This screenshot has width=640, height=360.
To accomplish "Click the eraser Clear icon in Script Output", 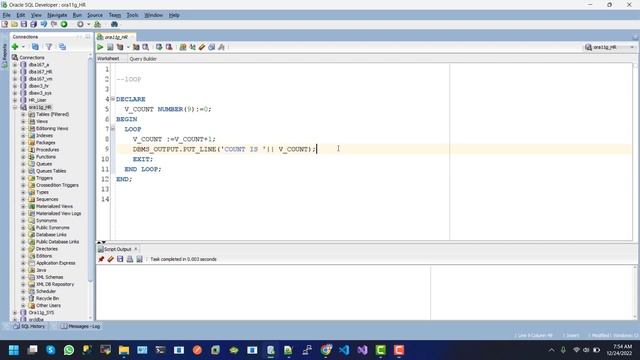I will pos(111,259).
